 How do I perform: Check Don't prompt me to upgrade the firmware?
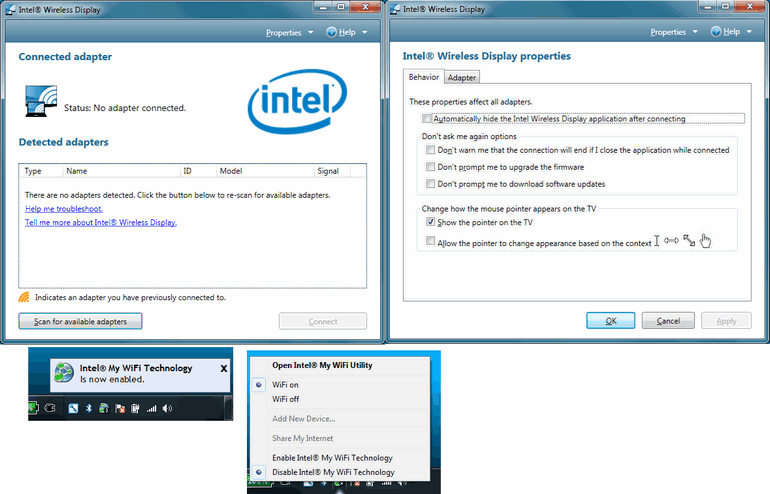click(x=430, y=167)
